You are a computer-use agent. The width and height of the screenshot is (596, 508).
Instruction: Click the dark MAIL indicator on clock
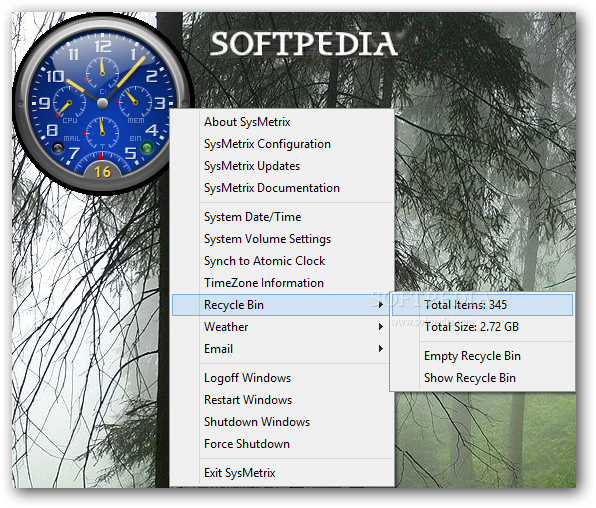pos(58,148)
